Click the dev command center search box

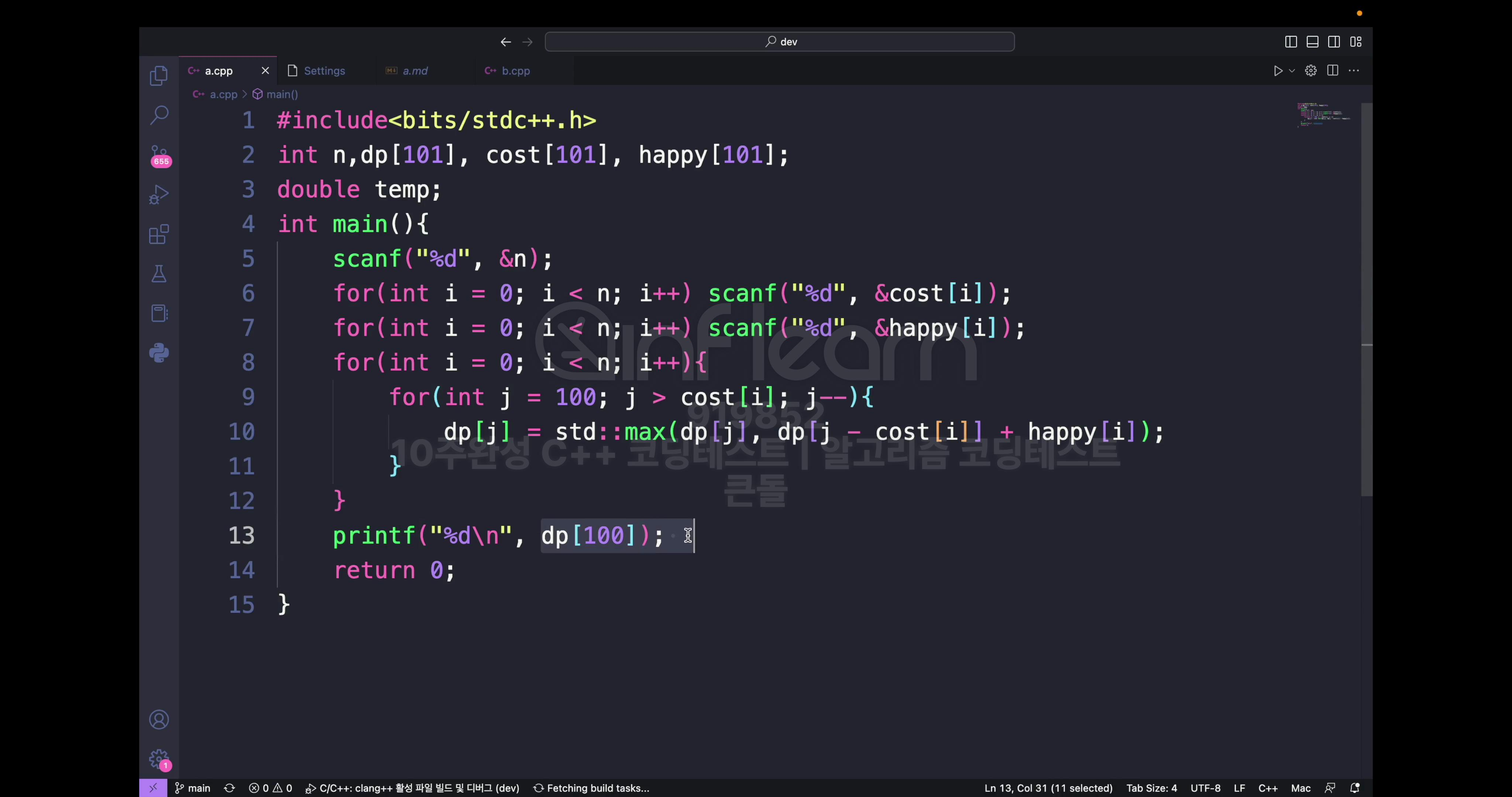[x=780, y=42]
